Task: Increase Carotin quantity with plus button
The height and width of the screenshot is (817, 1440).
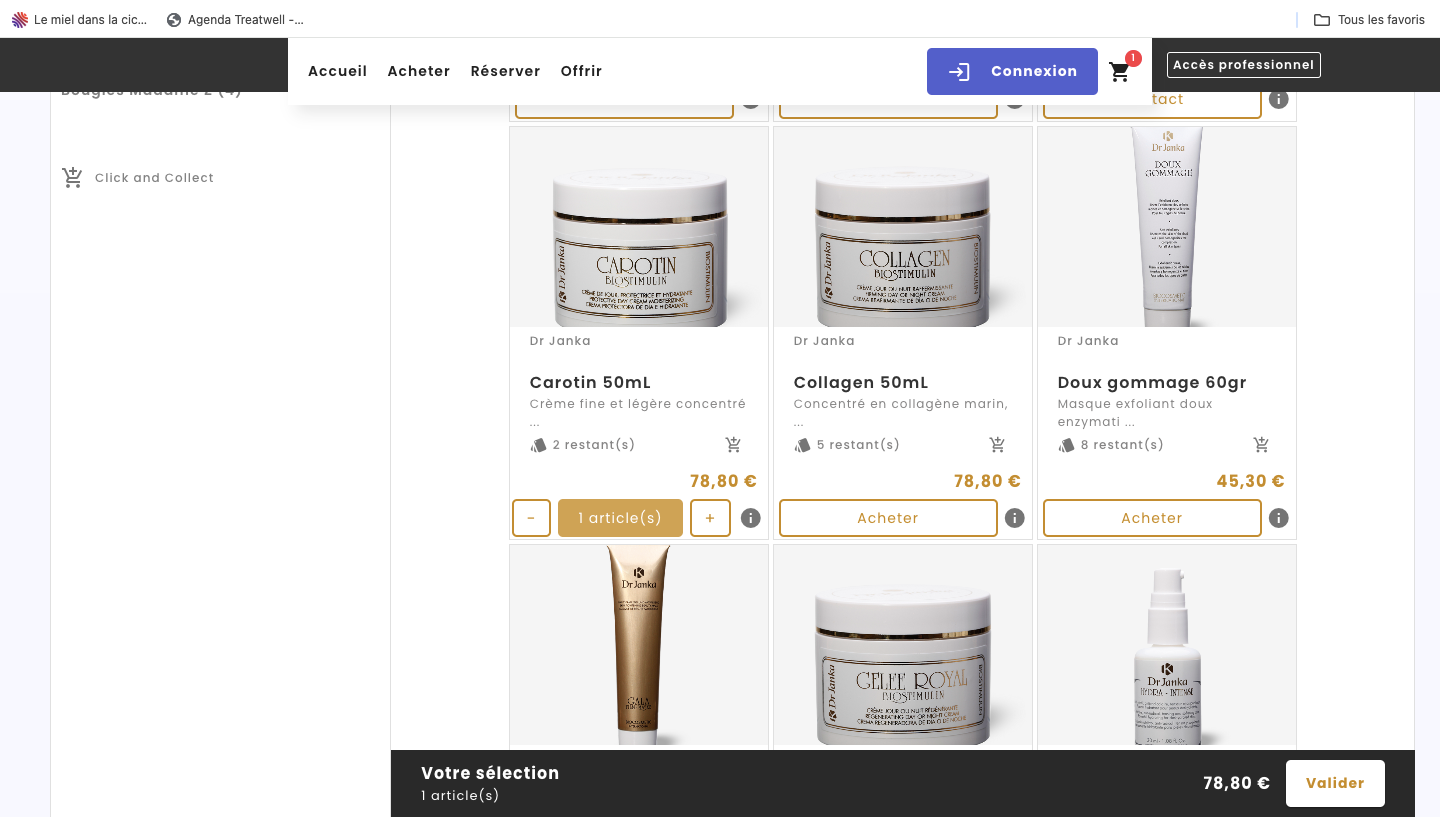Action: (x=710, y=518)
